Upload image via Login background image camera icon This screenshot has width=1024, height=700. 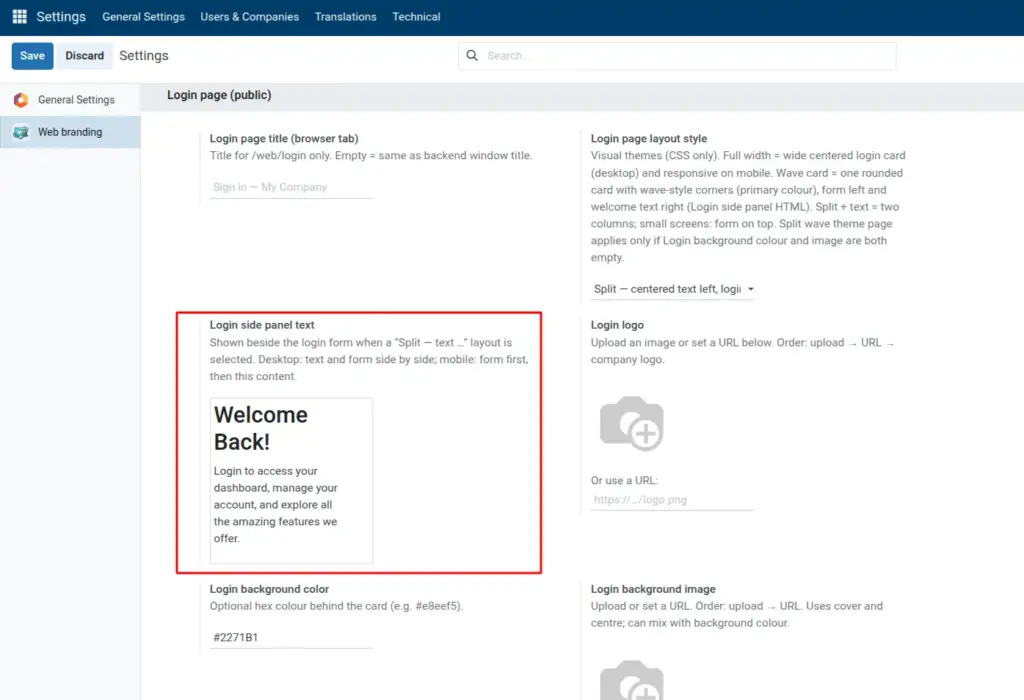coord(632,680)
